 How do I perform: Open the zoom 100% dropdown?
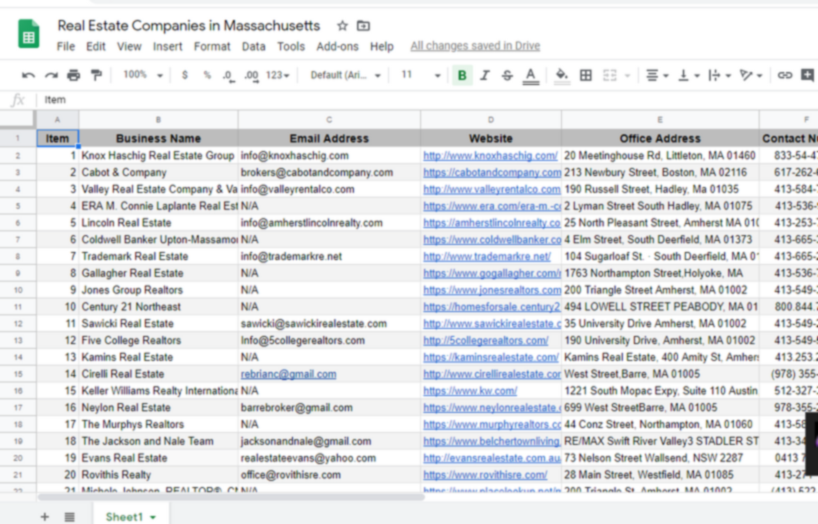[x=142, y=75]
